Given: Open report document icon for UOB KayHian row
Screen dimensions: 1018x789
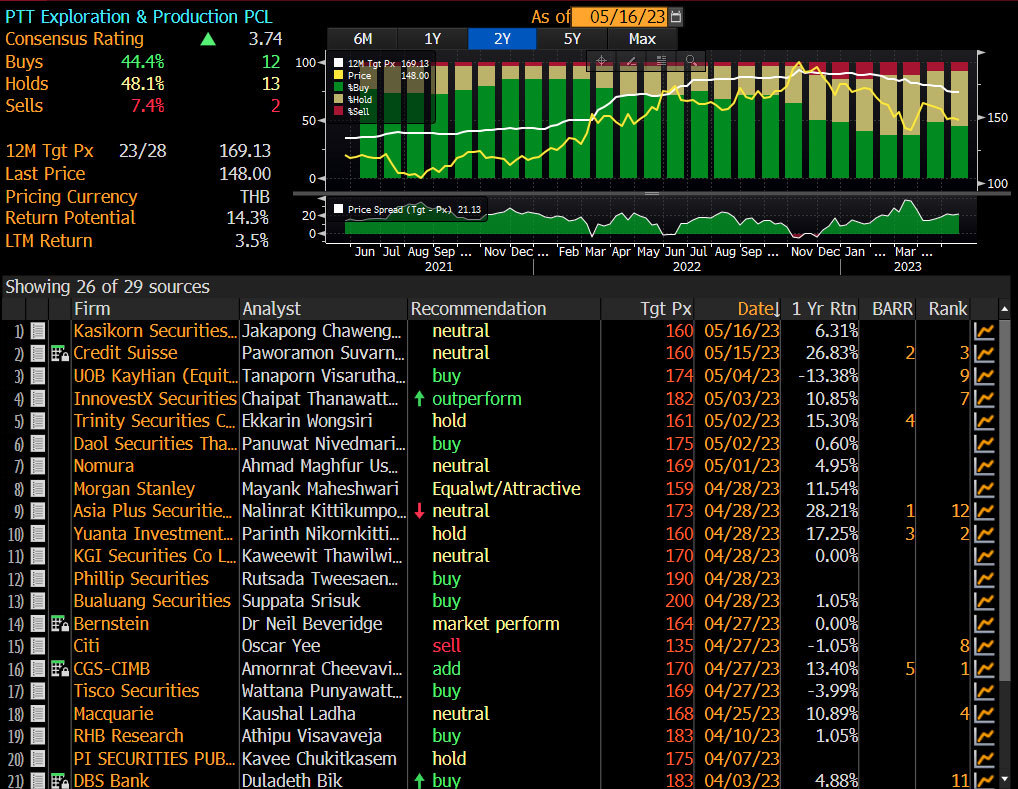Looking at the screenshot, I should 38,376.
